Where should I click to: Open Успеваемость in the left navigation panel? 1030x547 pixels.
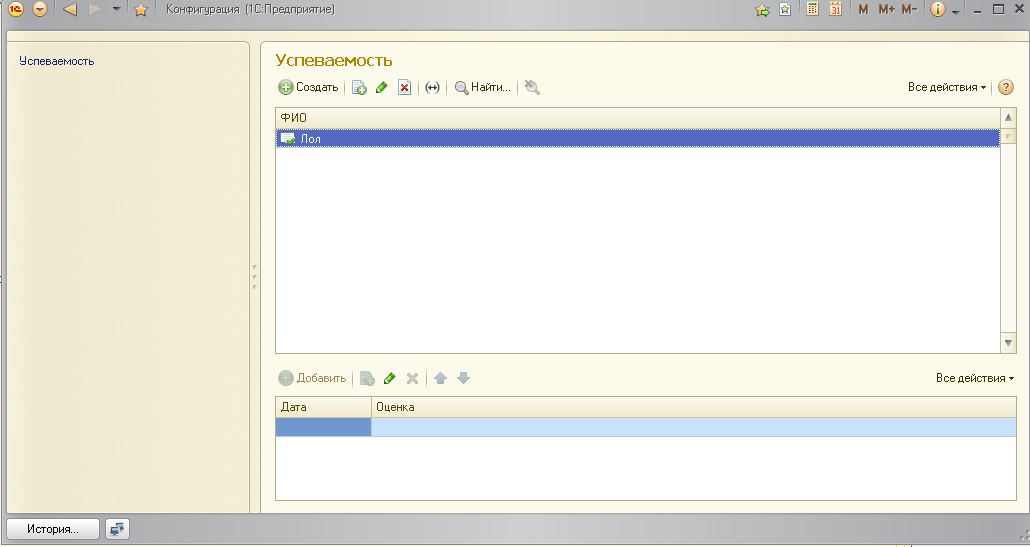(x=56, y=61)
